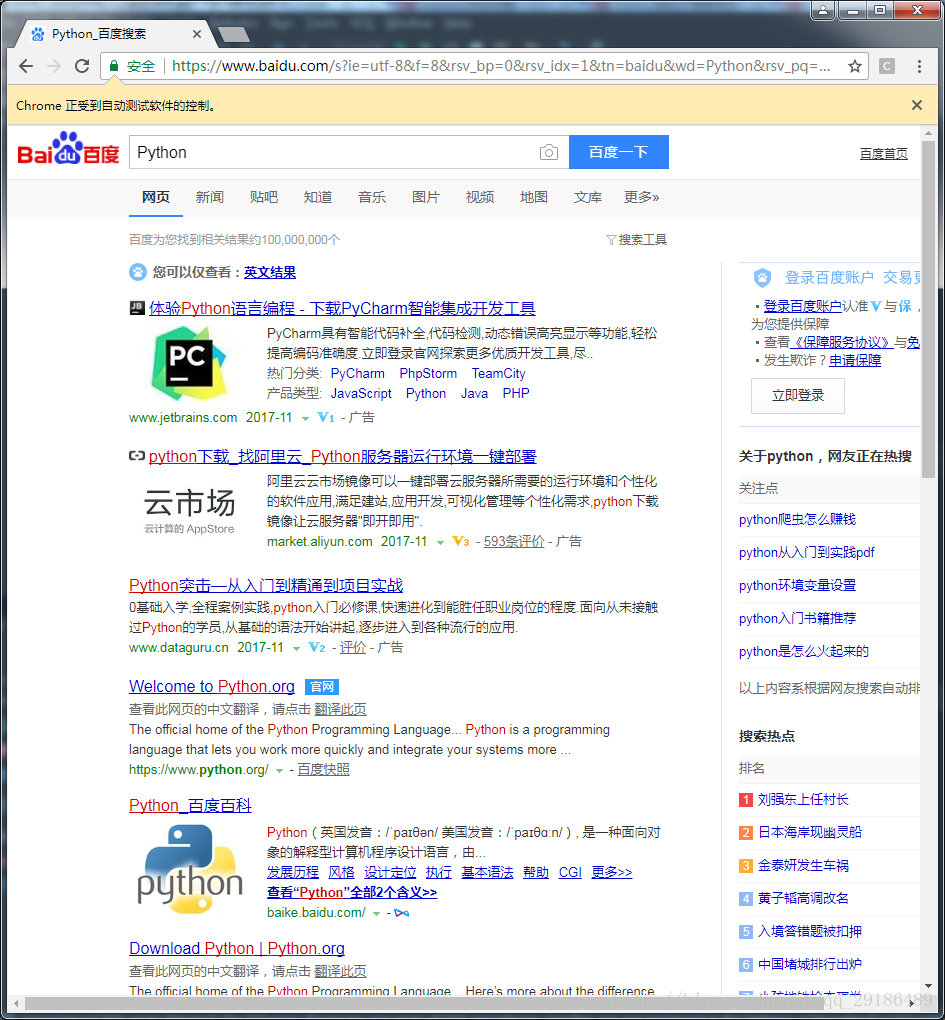Click the 百度一下 search button
The width and height of the screenshot is (945, 1020).
(619, 152)
